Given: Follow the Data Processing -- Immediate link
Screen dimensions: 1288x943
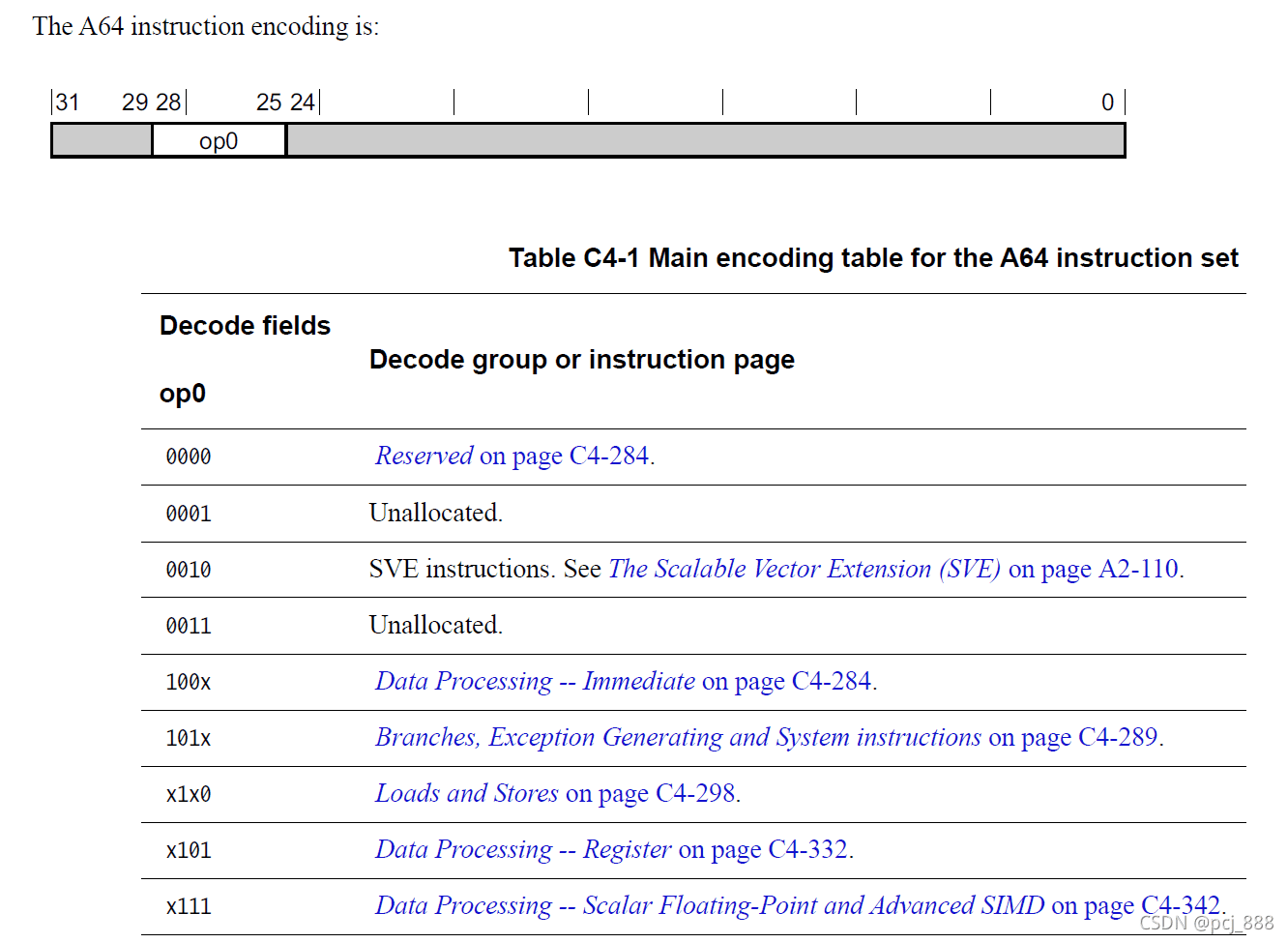Looking at the screenshot, I should coord(535,681).
